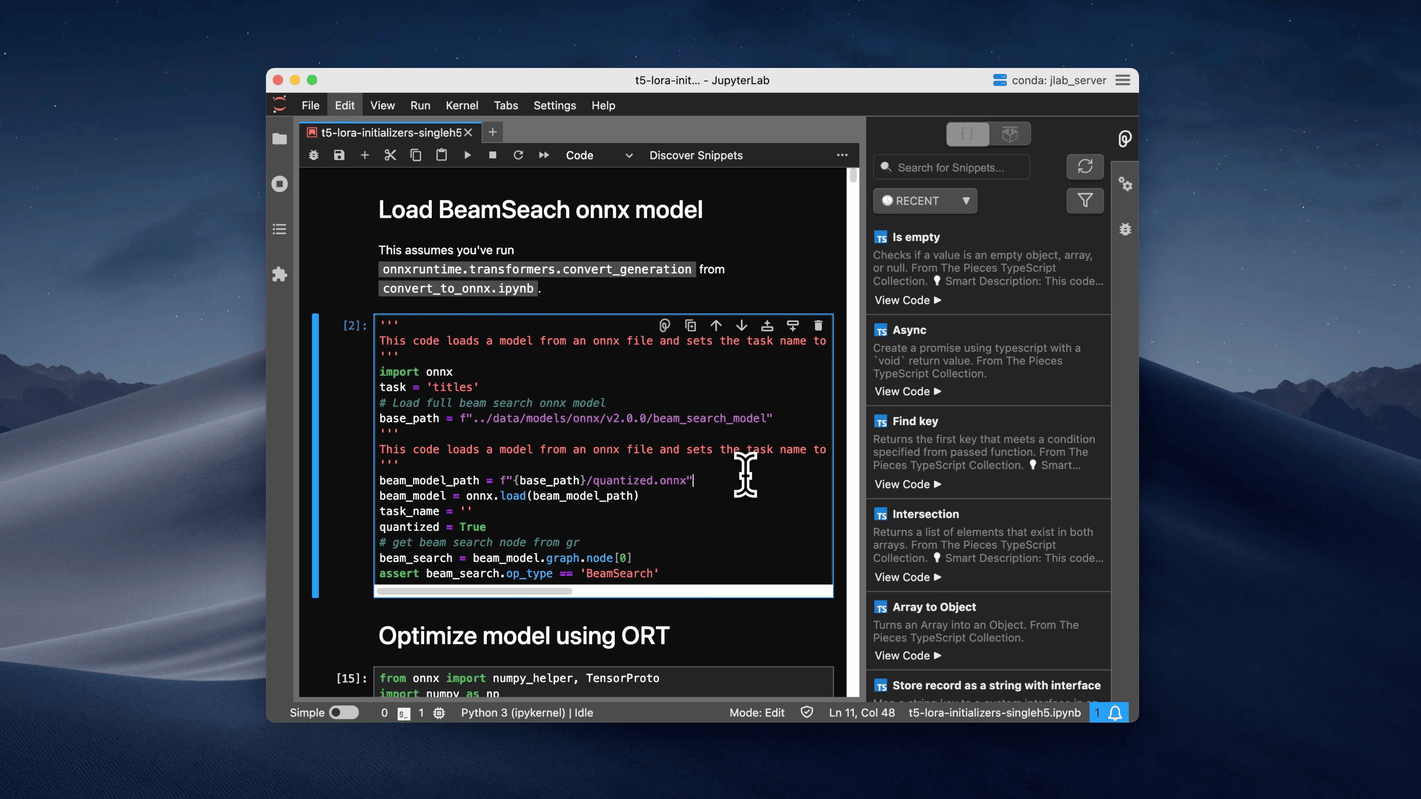1421x799 pixels.
Task: Expand View Code for the Async snippet
Action: (x=907, y=391)
